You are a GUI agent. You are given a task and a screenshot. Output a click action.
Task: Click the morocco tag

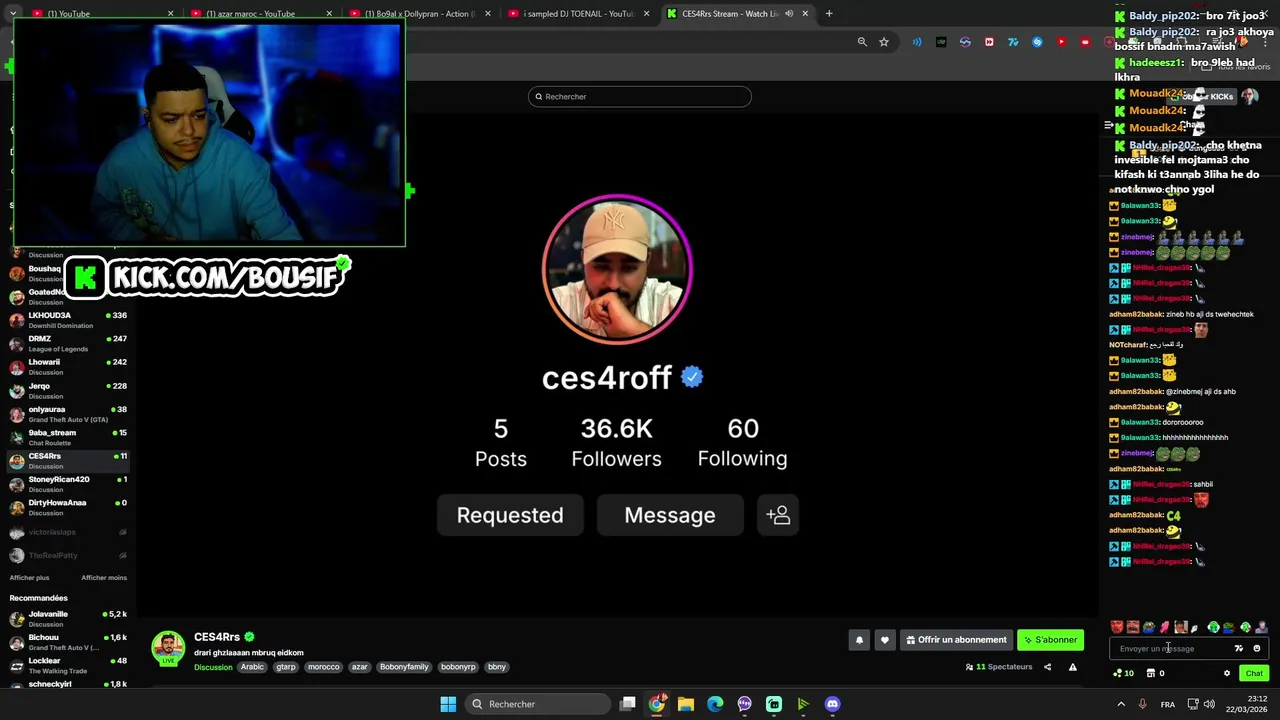coord(323,667)
